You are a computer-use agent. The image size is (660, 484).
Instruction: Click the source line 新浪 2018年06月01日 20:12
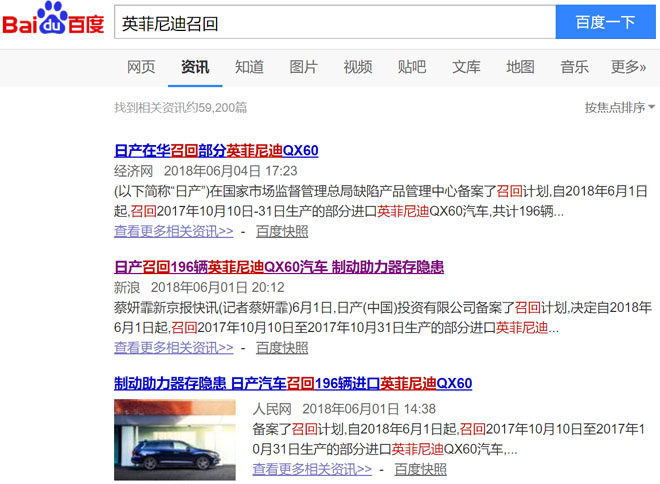(x=199, y=287)
